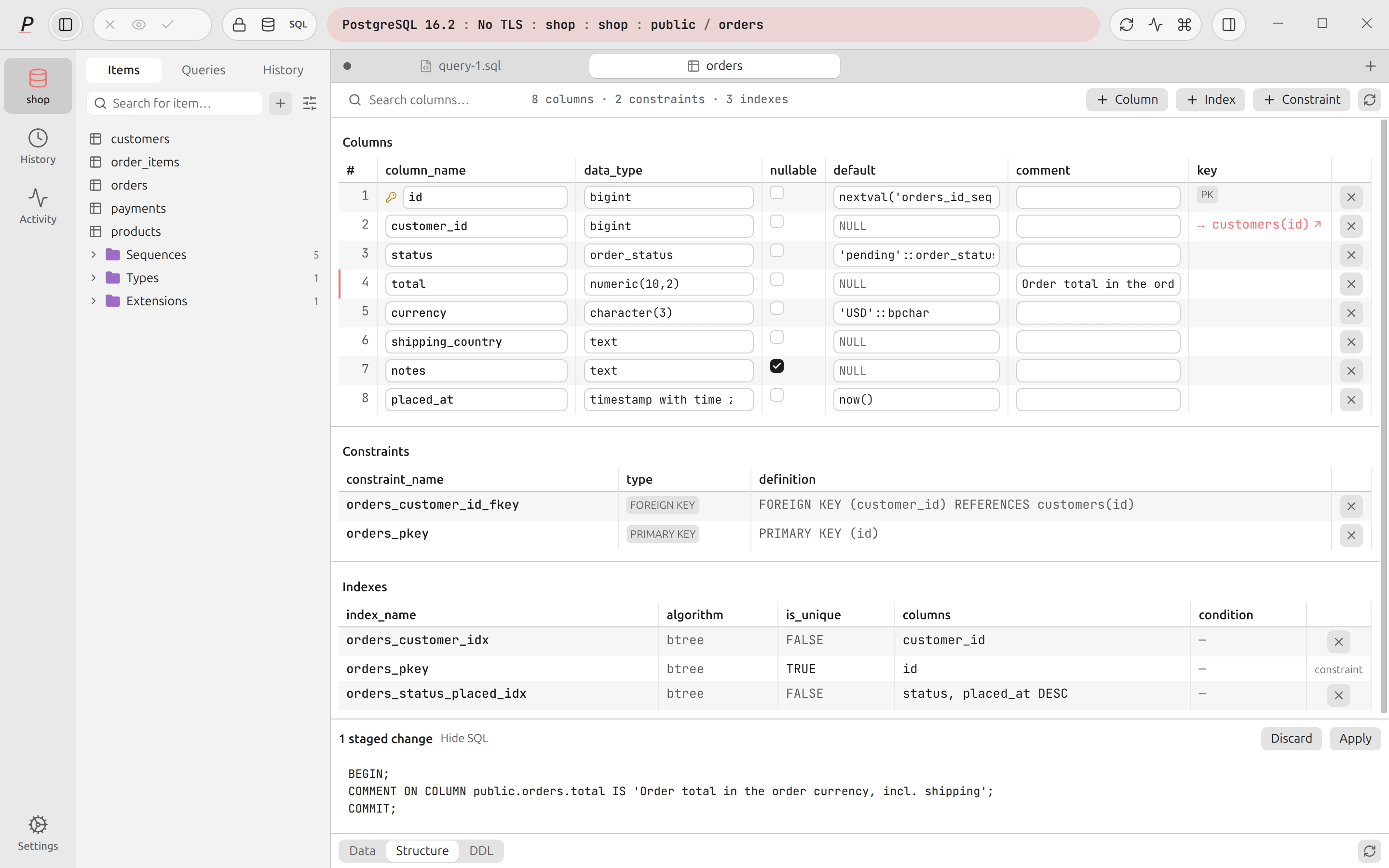Open the SQL editor button
Screen dimensions: 1389x868
point(298,25)
